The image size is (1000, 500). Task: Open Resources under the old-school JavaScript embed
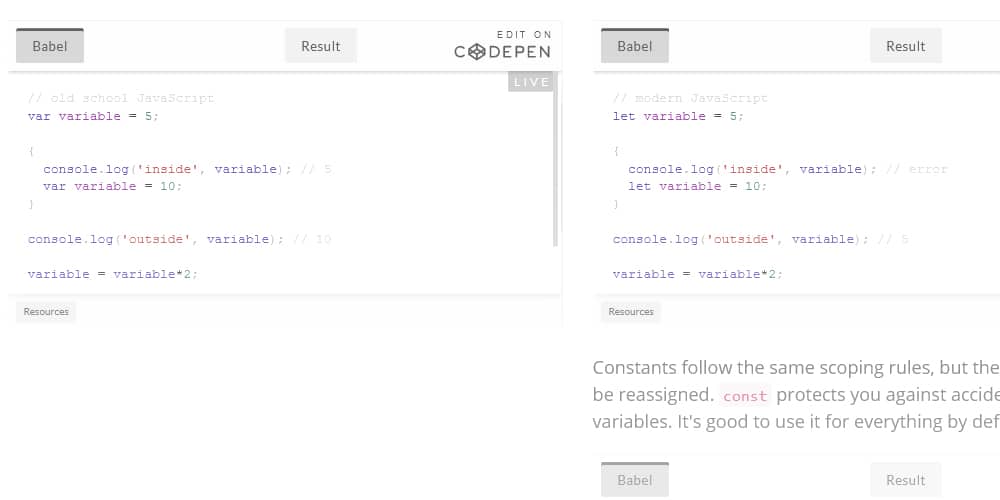(46, 312)
